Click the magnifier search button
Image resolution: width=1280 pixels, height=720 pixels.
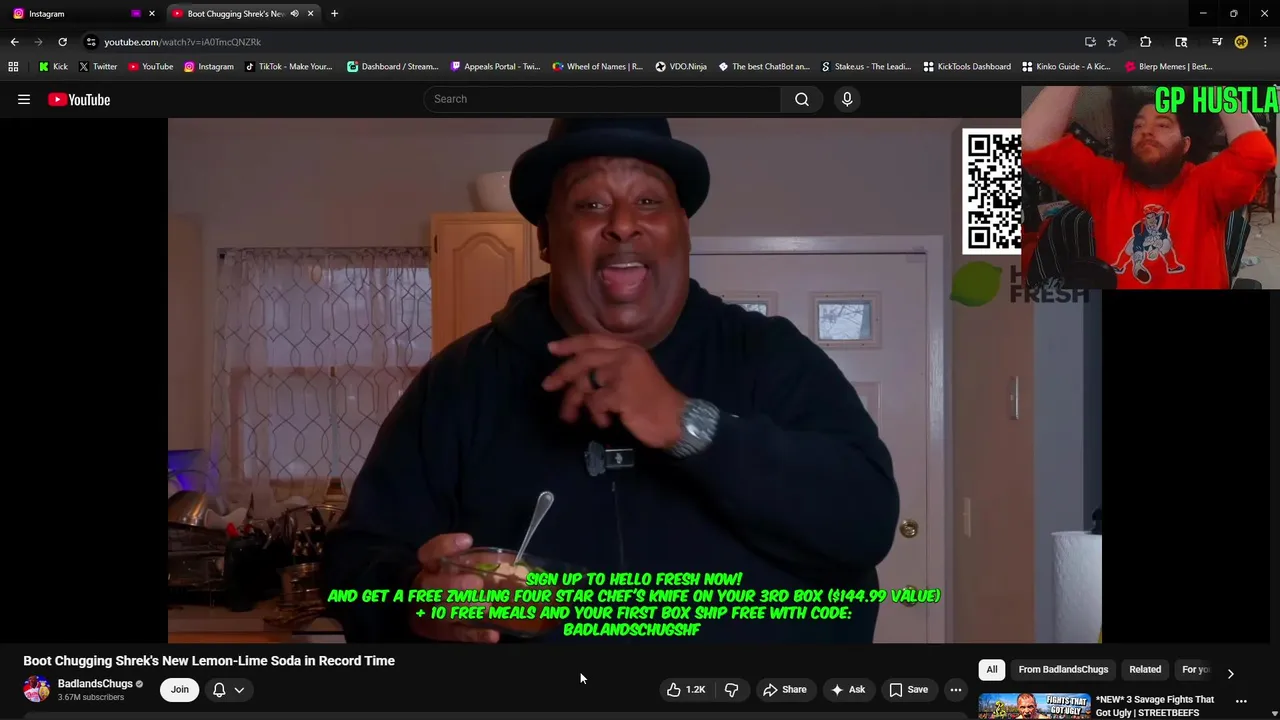802,99
